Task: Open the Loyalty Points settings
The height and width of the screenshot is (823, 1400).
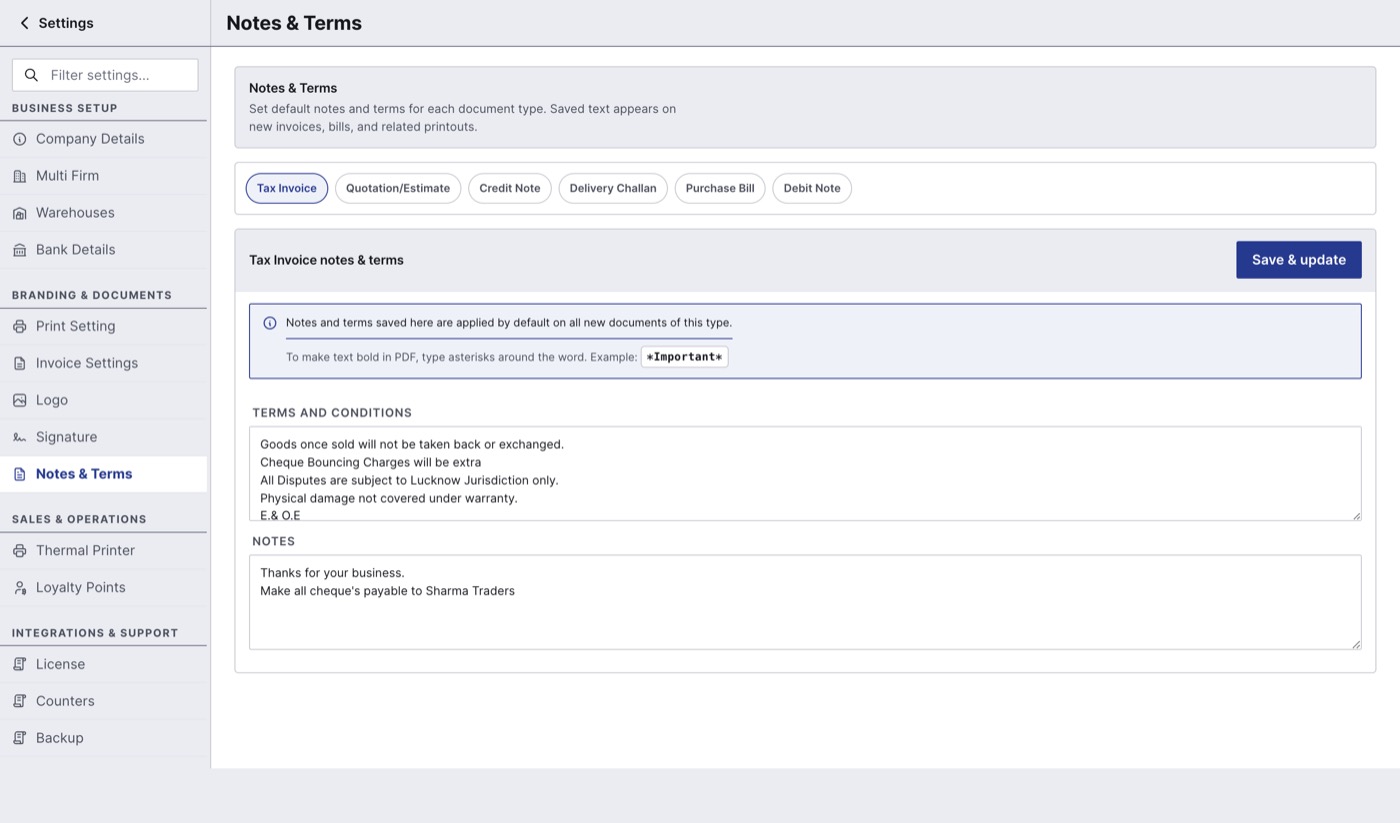Action: coord(104,588)
